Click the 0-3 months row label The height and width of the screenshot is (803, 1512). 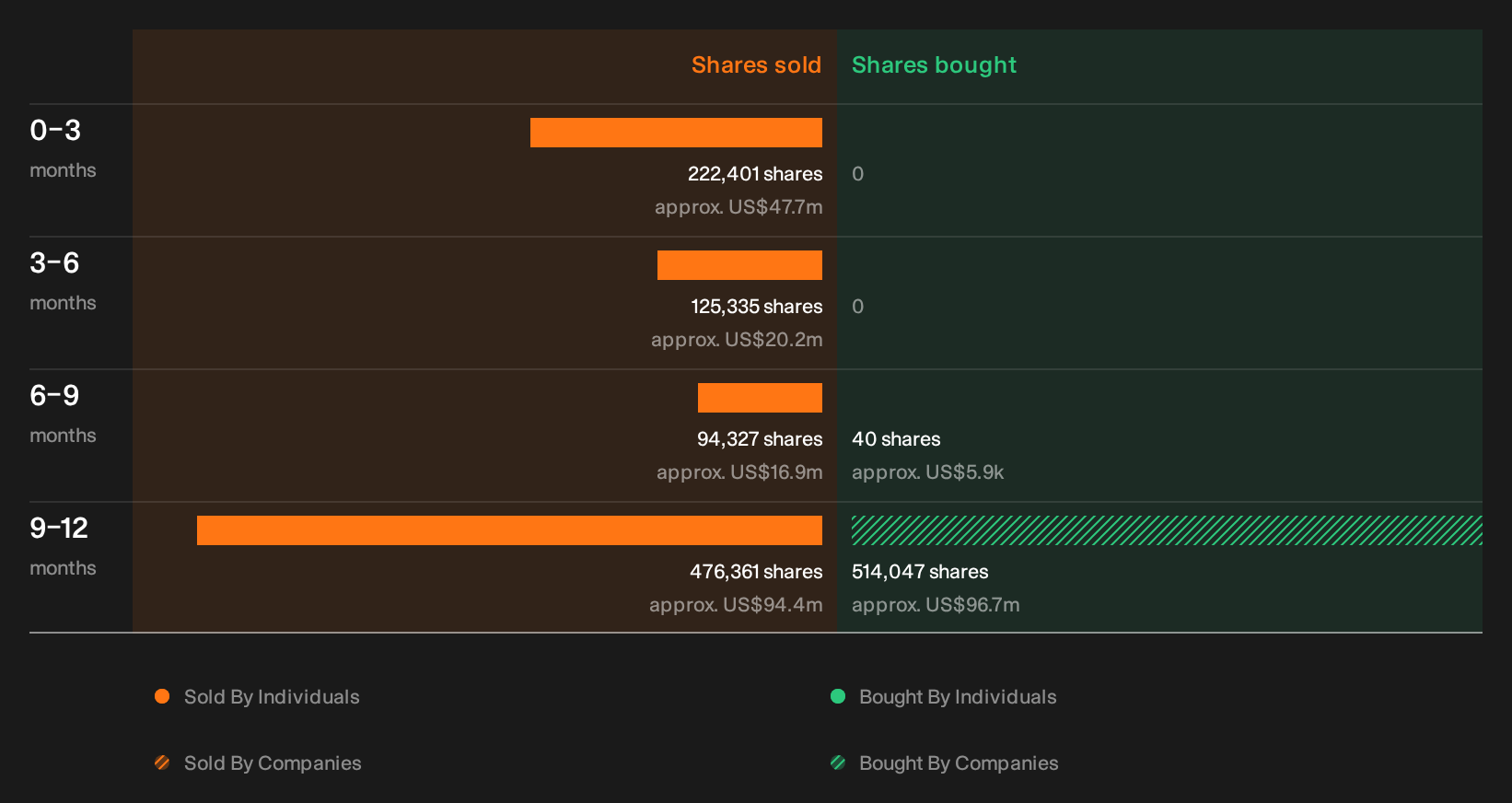tap(63, 148)
